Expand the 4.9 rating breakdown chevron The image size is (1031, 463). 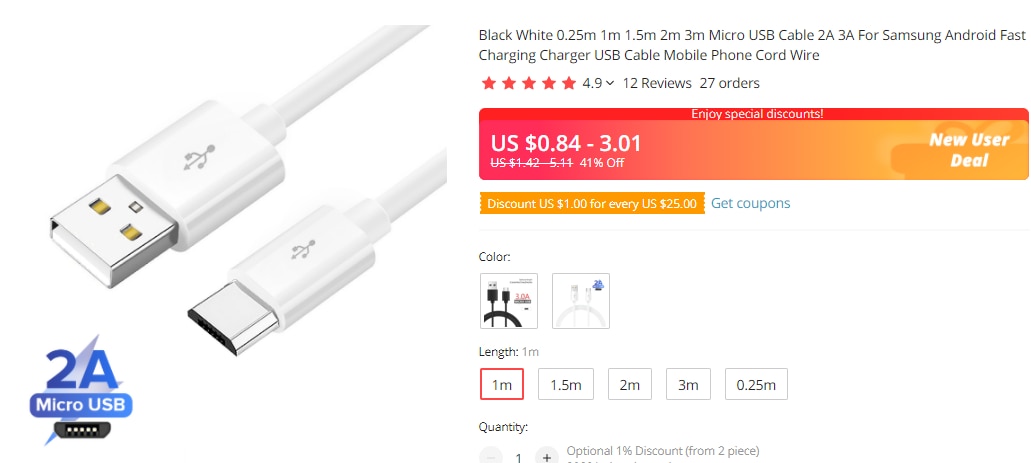[610, 84]
